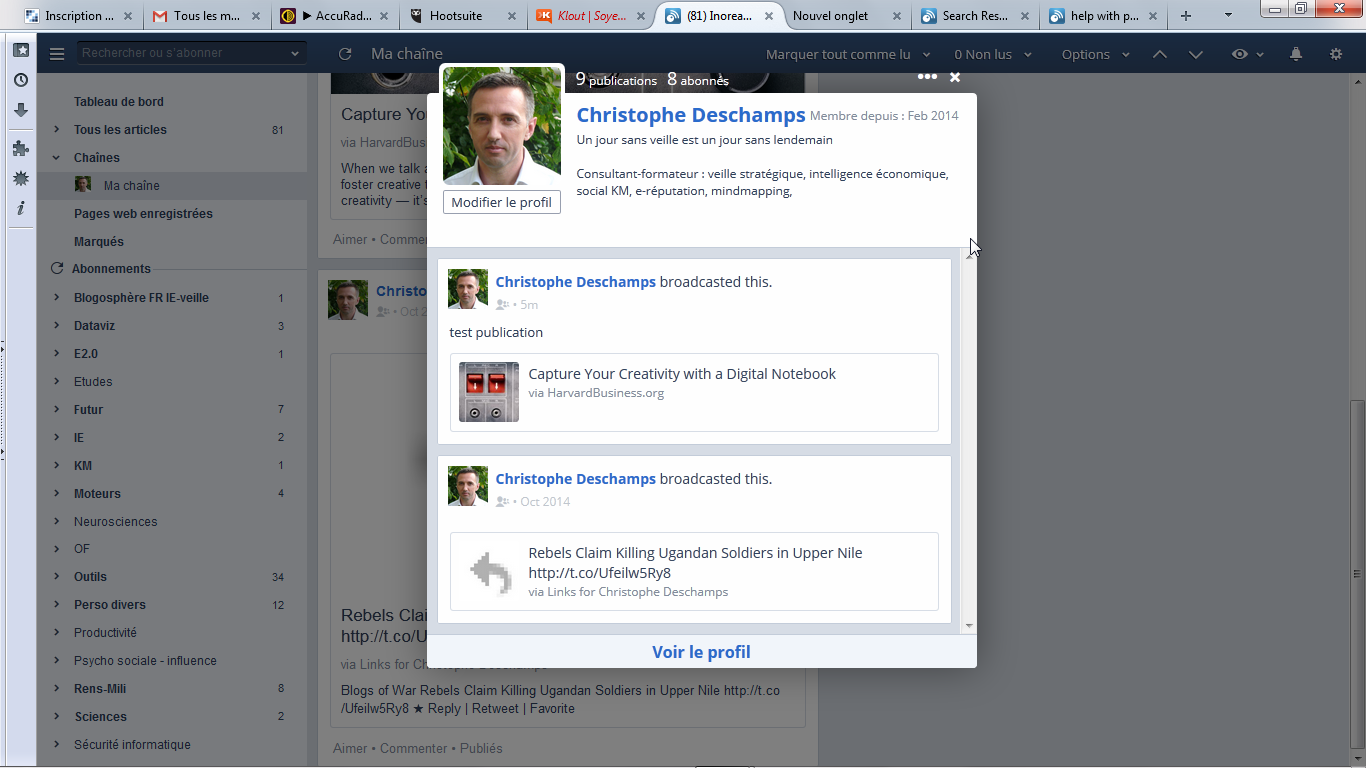Click the Modifier le profil button

[x=502, y=202]
